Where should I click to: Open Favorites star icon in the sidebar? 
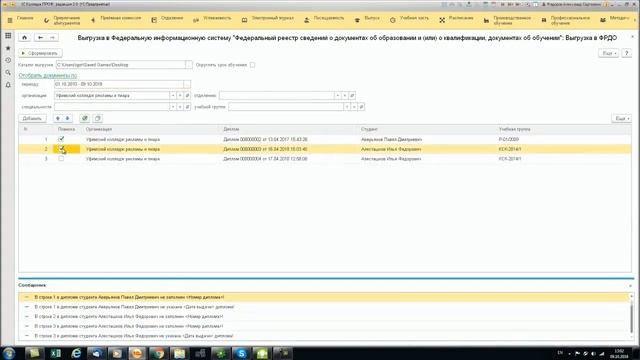pos(8,48)
